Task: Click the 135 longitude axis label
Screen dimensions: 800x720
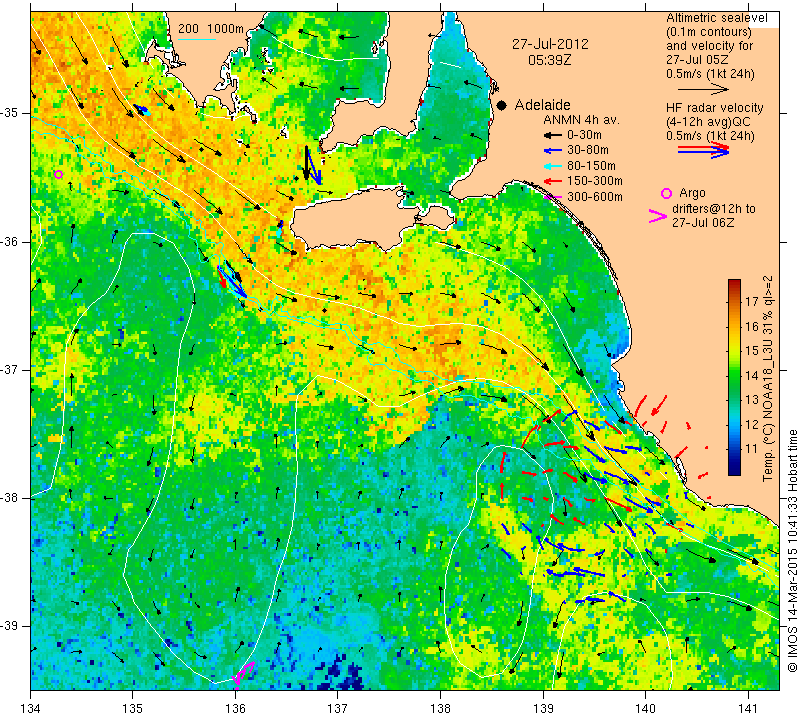Action: [133, 709]
